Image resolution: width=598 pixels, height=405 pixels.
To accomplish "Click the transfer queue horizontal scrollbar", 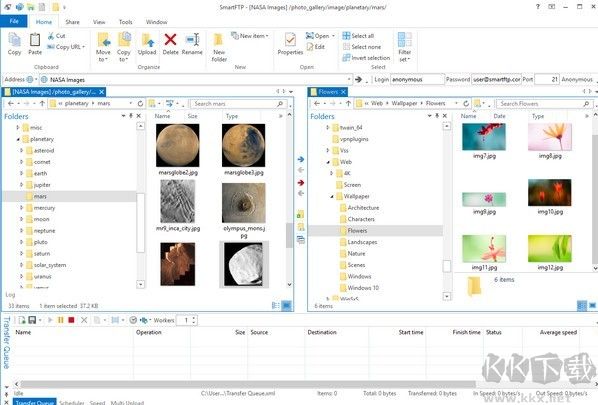I will (x=248, y=384).
